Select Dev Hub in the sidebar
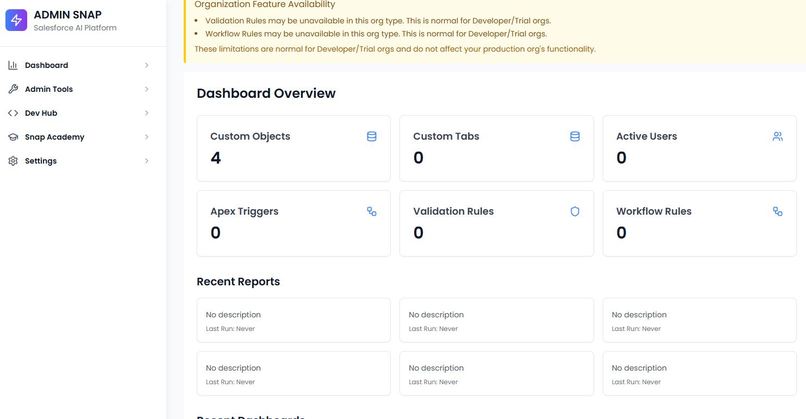Image resolution: width=806 pixels, height=419 pixels. 79,113
